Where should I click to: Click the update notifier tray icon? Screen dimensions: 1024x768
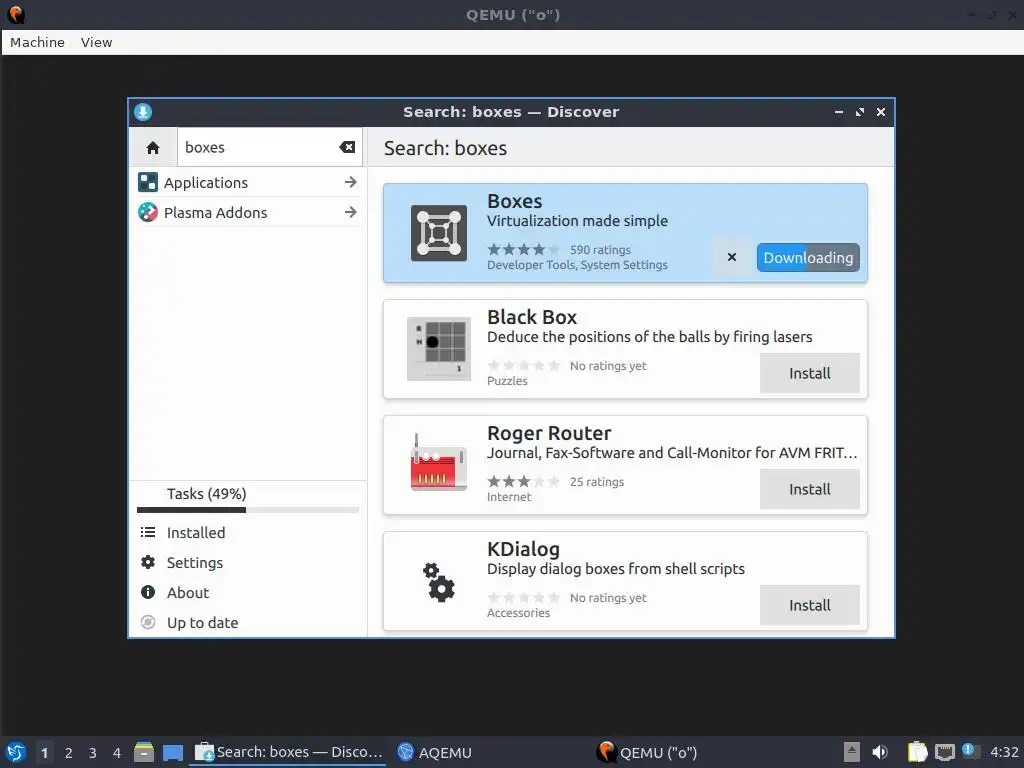click(x=970, y=751)
